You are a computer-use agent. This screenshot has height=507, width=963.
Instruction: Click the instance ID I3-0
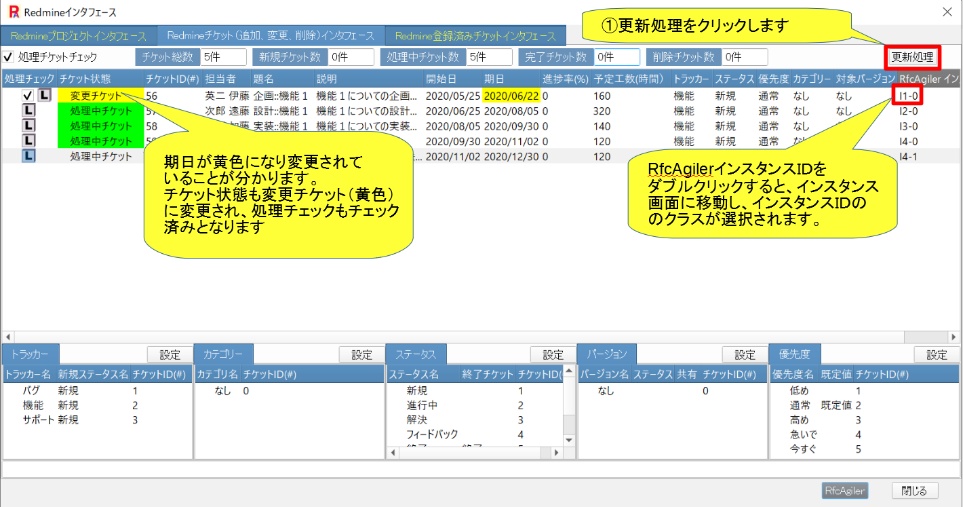(908, 126)
